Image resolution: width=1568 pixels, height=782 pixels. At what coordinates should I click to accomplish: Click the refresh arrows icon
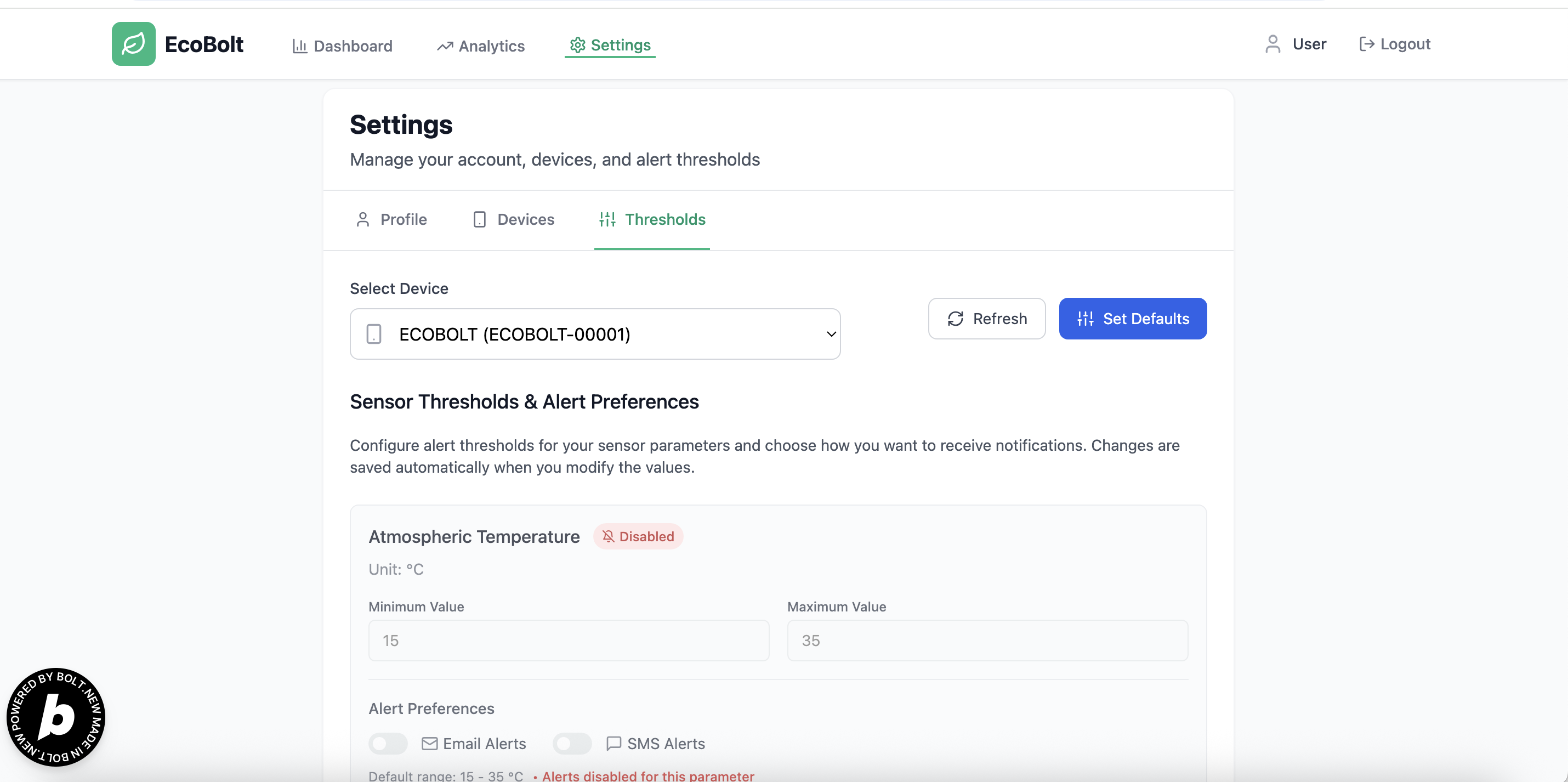pos(955,319)
